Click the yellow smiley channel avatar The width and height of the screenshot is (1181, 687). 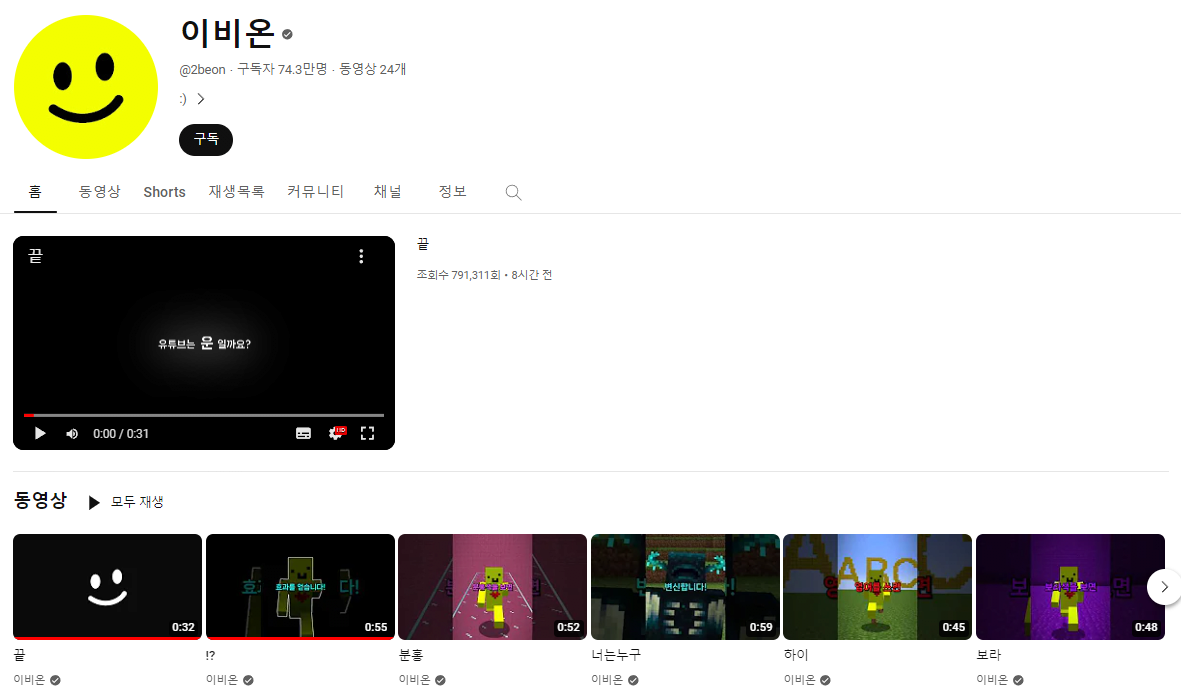[86, 87]
